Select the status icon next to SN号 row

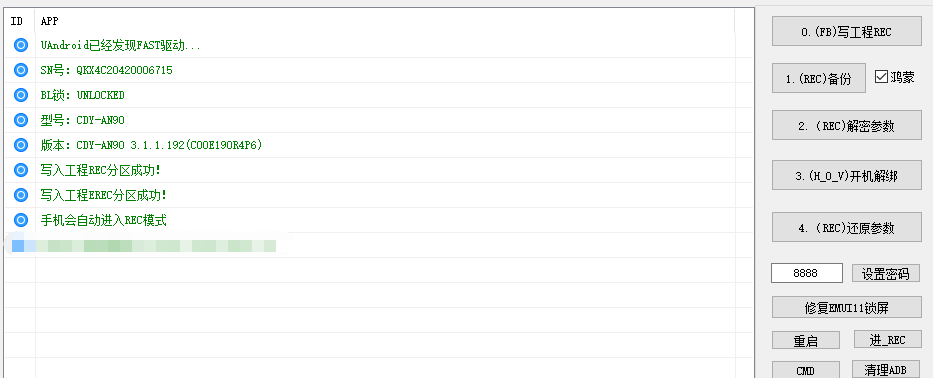pyautogui.click(x=21, y=70)
